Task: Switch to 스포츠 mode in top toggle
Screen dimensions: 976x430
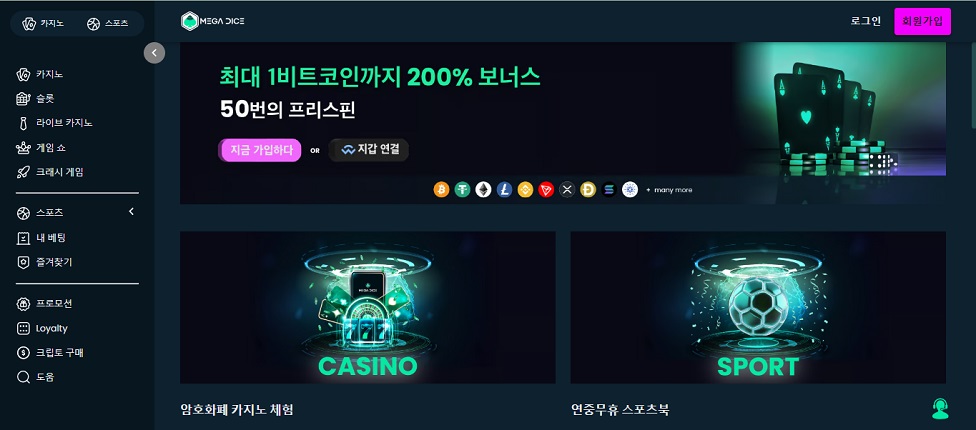Action: [108, 24]
